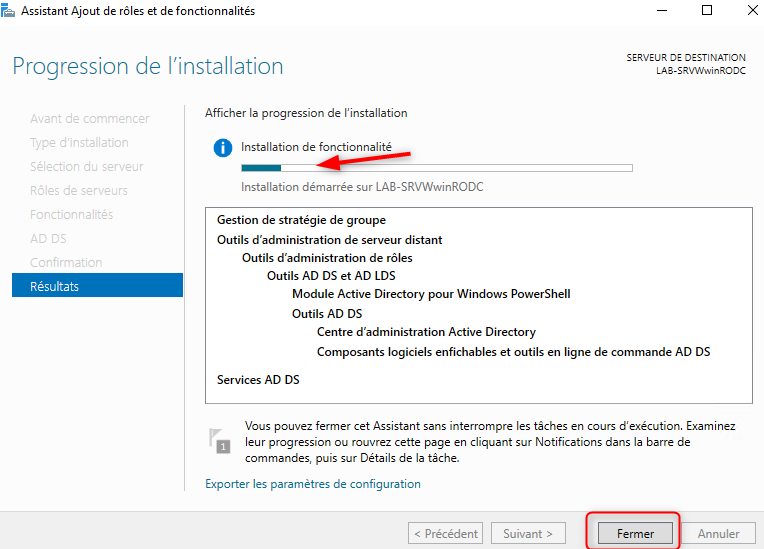The width and height of the screenshot is (764, 549).
Task: Open Sélection du serveur step
Action: tap(86, 166)
